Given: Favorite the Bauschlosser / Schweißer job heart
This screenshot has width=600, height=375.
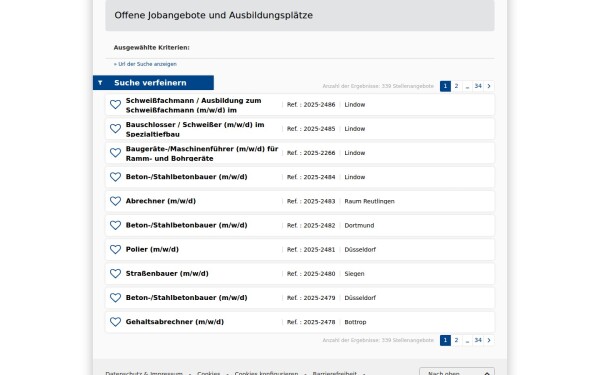Looking at the screenshot, I should [x=115, y=129].
